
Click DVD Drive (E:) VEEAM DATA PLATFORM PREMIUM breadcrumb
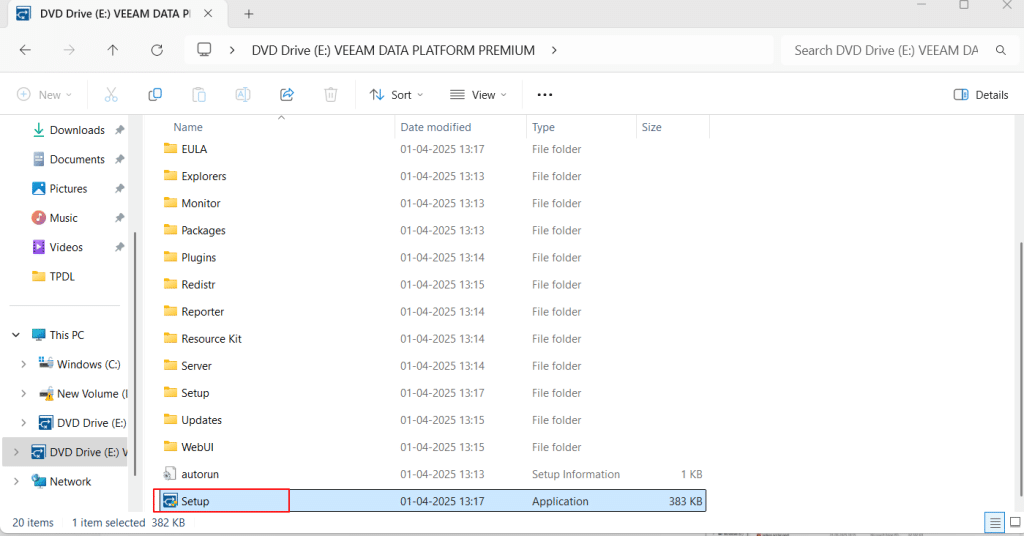click(x=393, y=50)
